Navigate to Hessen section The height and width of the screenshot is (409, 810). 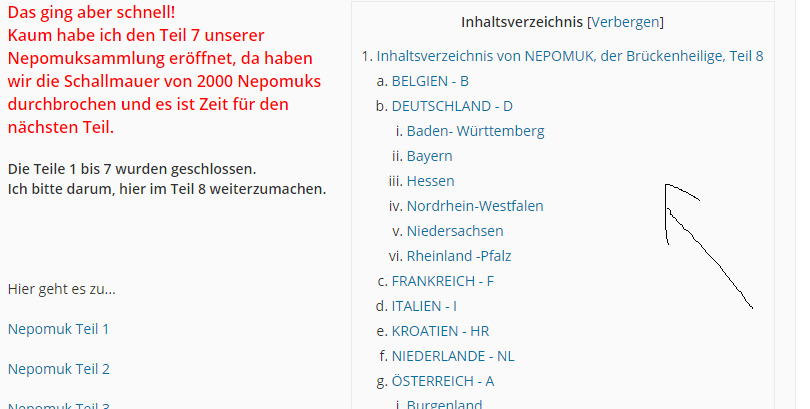tap(430, 181)
